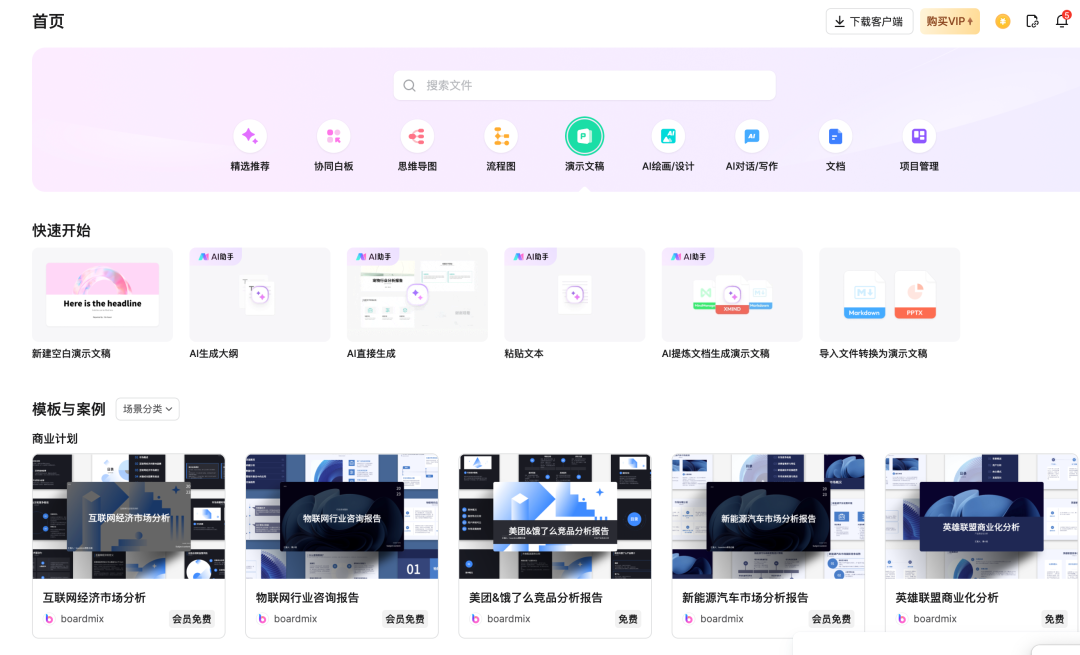This screenshot has height=655, width=1080.
Task: Open the 思维导图 tool
Action: point(417,143)
